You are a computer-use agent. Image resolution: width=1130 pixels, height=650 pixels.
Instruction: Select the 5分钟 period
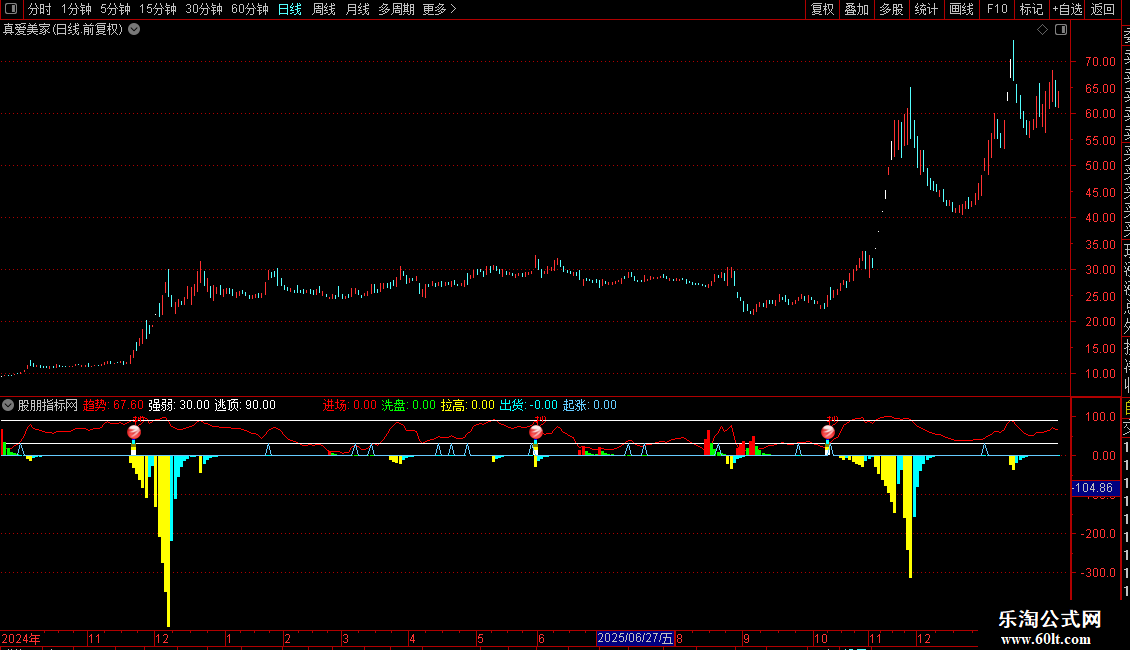coord(115,9)
